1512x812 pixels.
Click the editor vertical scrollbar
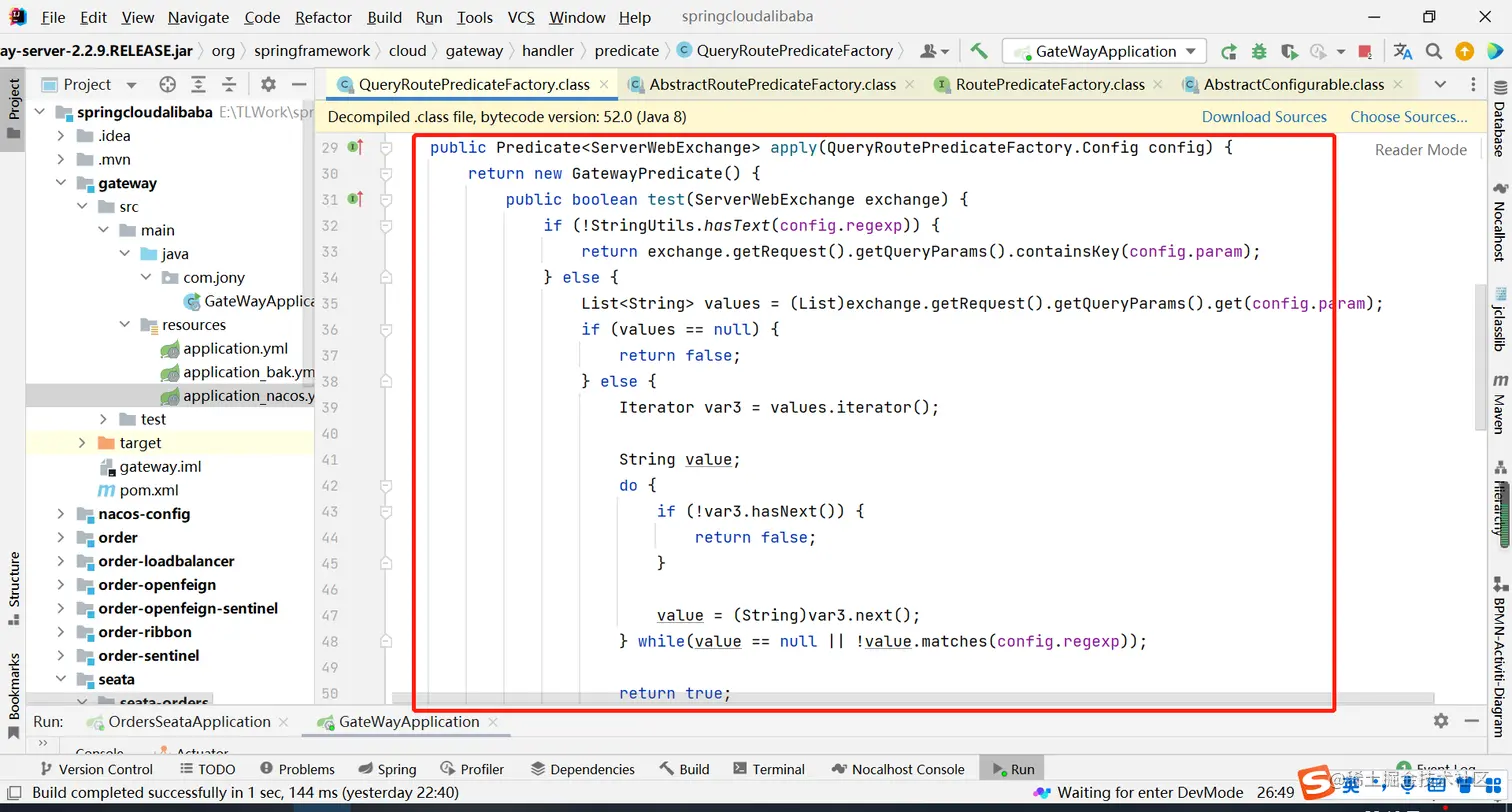point(1480,358)
